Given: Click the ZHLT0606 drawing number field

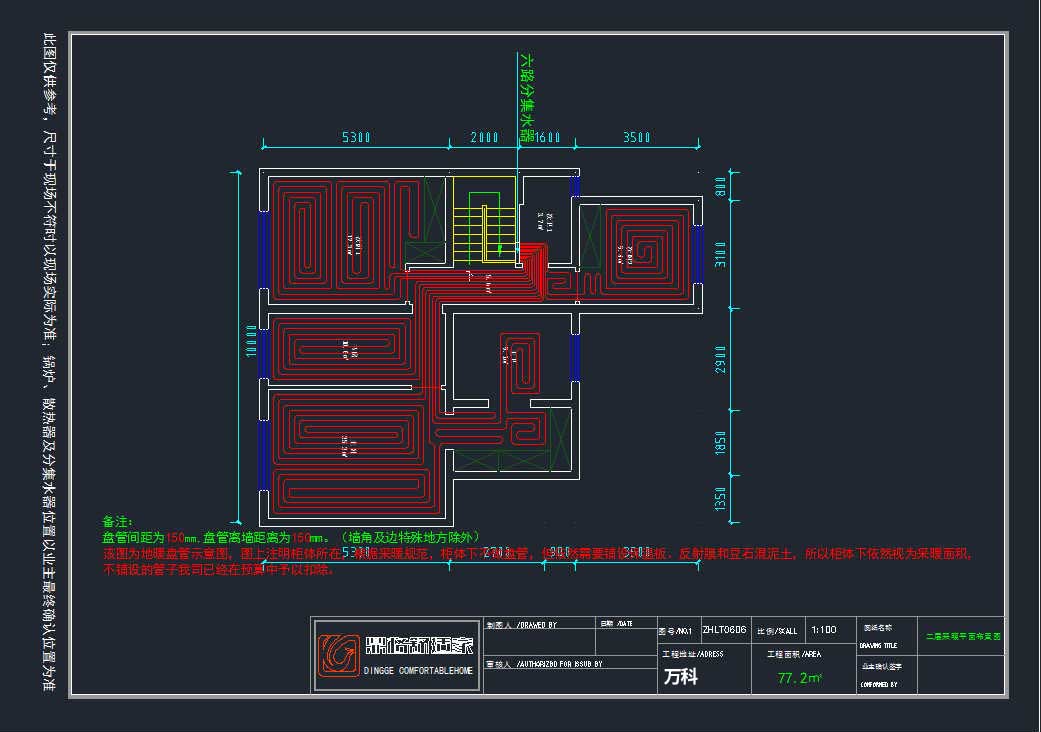Looking at the screenshot, I should (x=724, y=631).
